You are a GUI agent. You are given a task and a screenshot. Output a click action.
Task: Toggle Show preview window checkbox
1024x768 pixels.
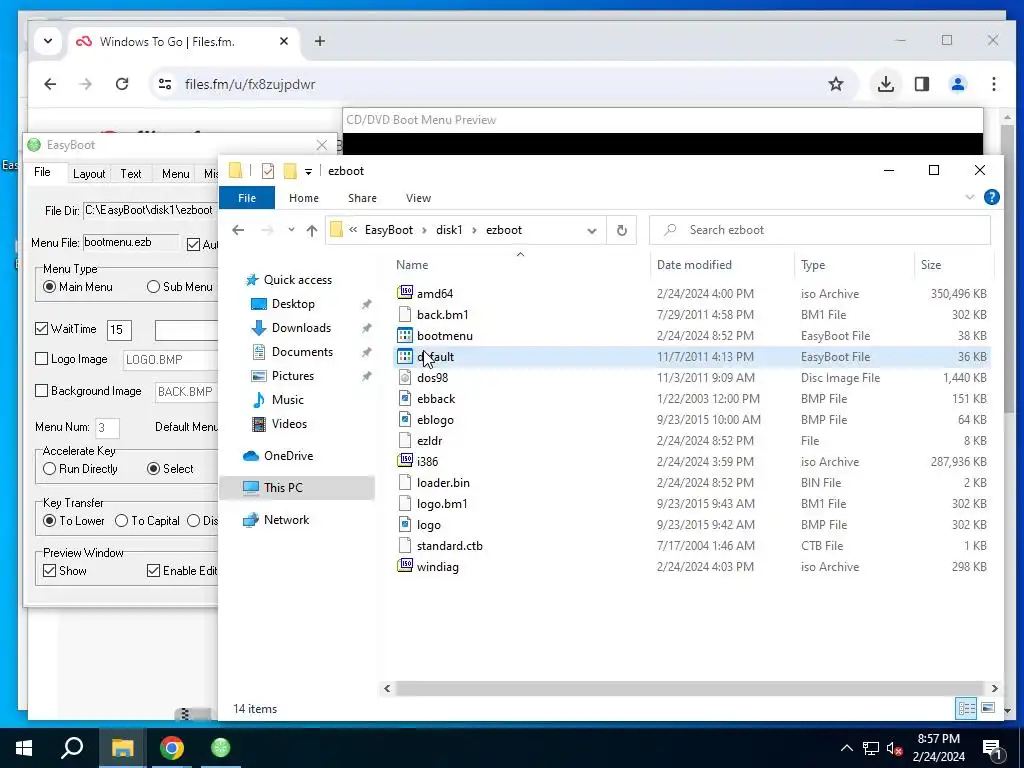[x=49, y=570]
